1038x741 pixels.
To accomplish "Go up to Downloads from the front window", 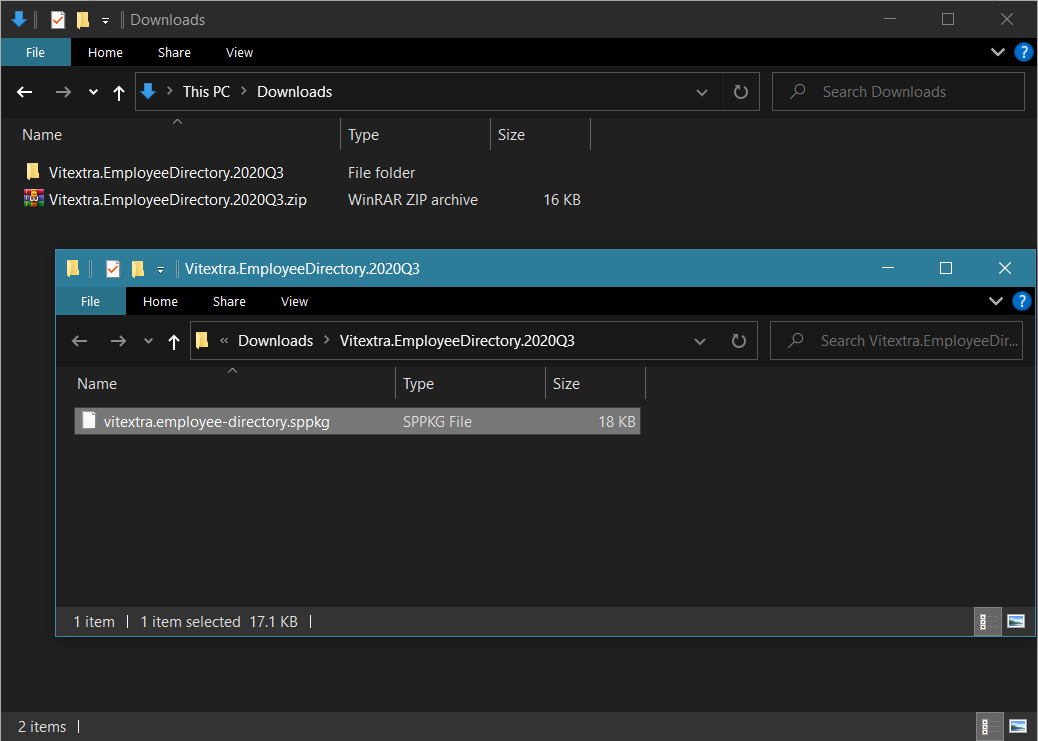I will coord(173,342).
